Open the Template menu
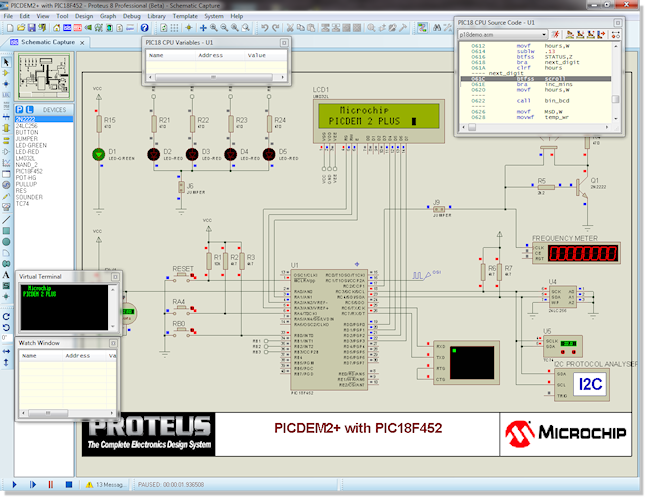The width and height of the screenshot is (646, 498). [185, 16]
